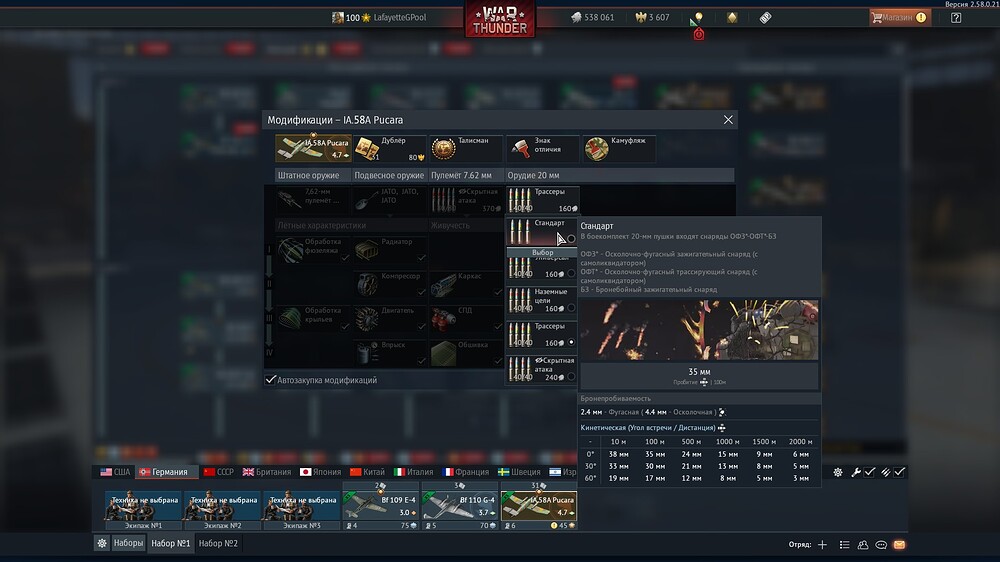Switch to the Китай nation tab
The image size is (1000, 562).
(367, 472)
